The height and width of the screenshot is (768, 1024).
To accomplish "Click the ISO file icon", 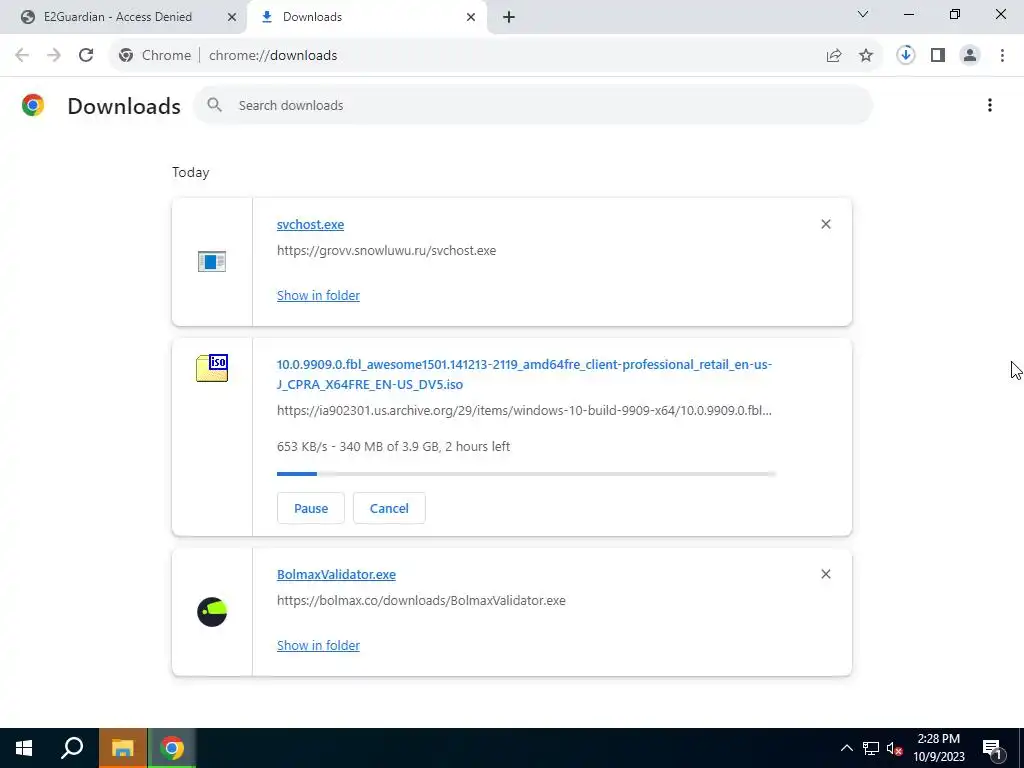I will (x=212, y=368).
